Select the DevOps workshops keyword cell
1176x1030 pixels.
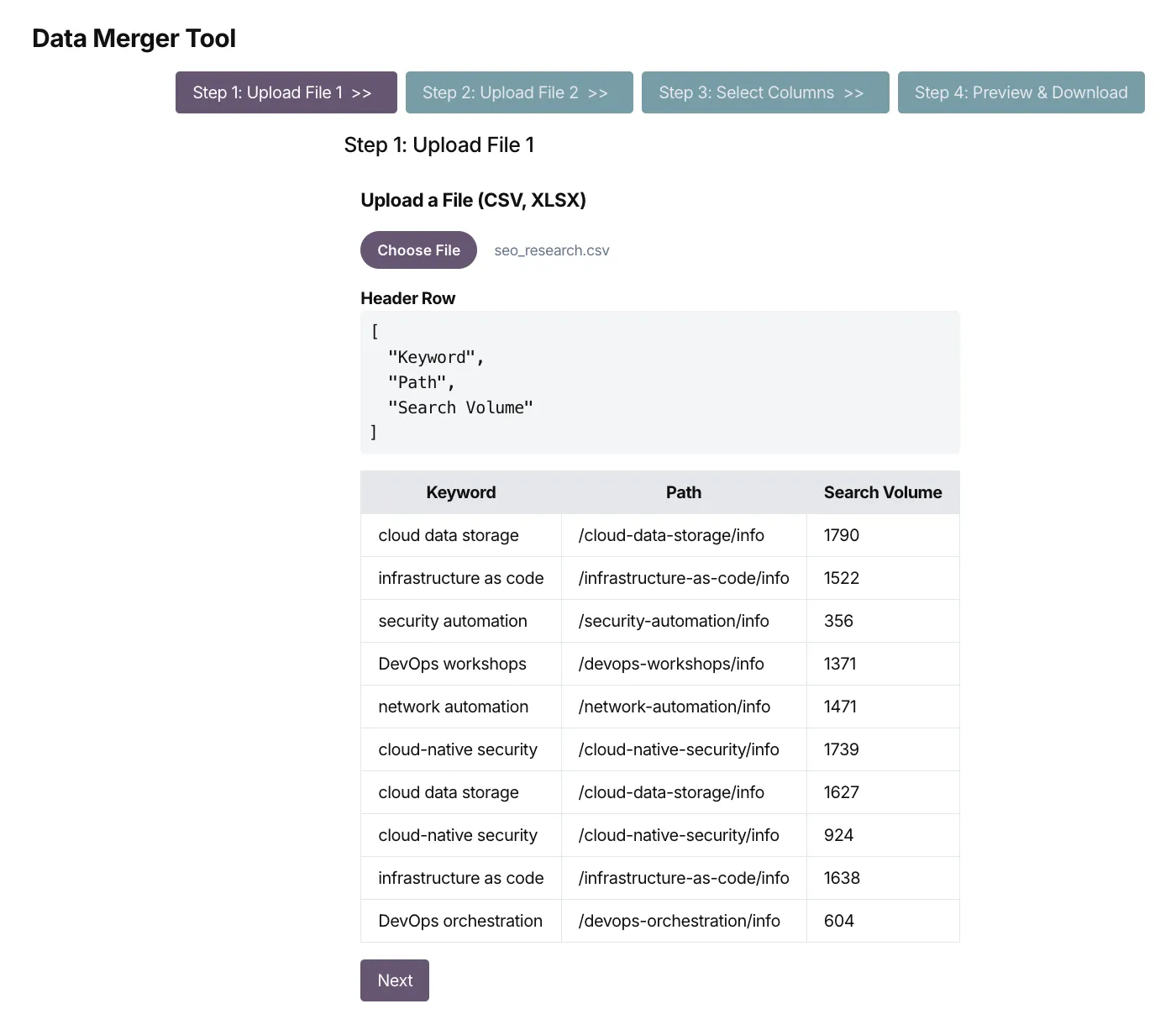coord(461,664)
